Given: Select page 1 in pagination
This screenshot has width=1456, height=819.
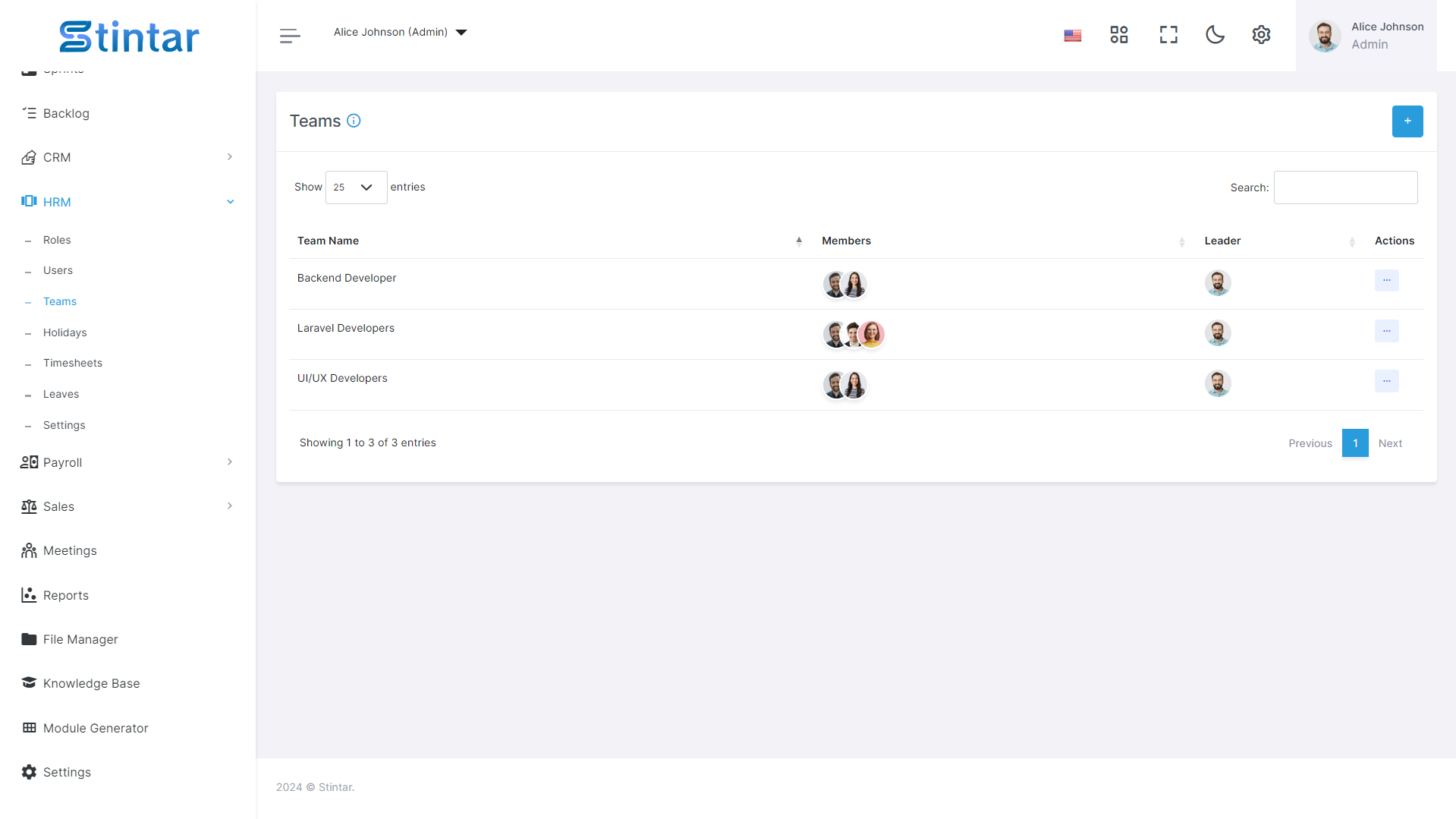Looking at the screenshot, I should click(x=1355, y=443).
